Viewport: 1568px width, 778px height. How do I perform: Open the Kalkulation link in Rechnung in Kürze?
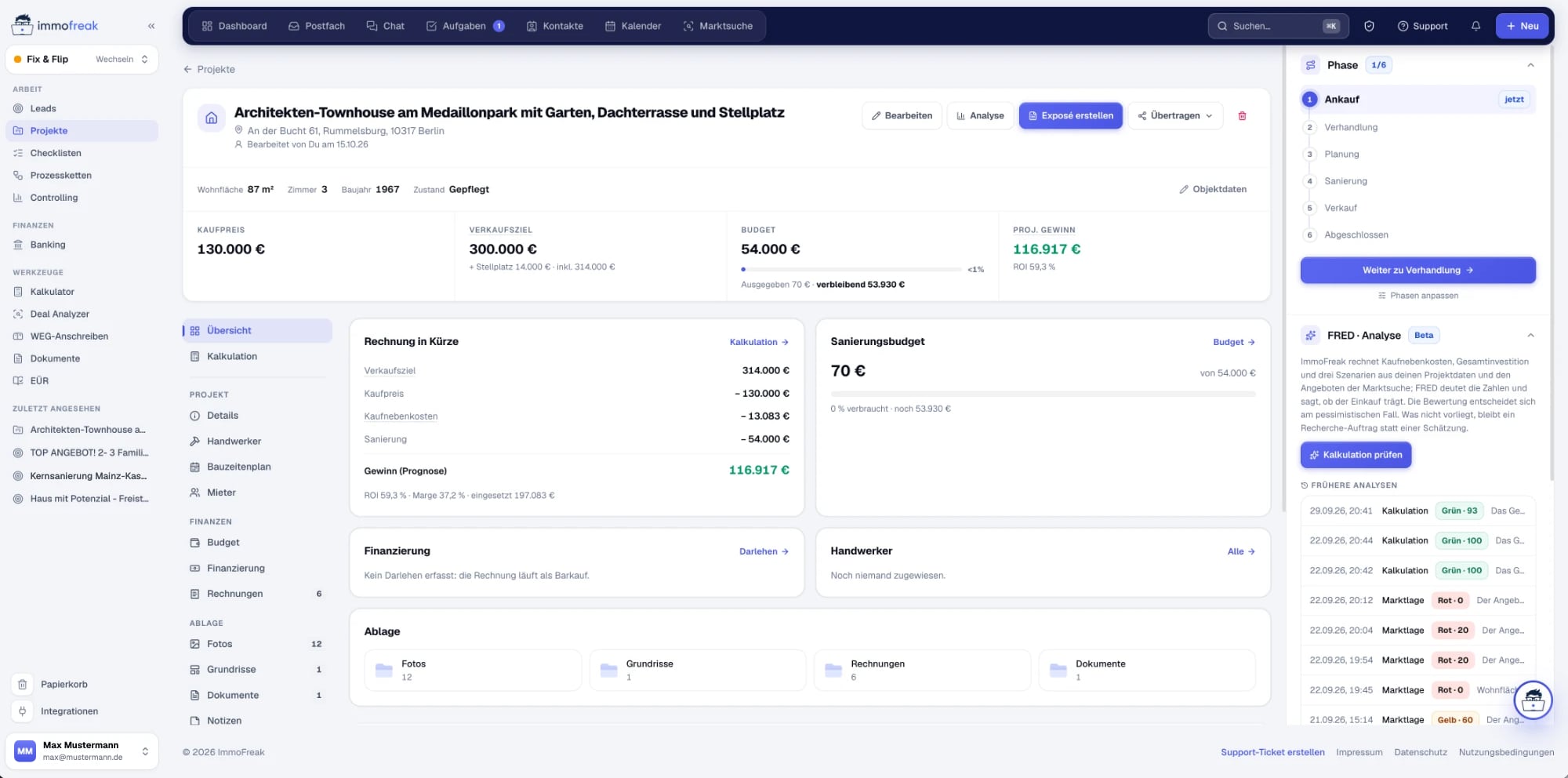(759, 342)
